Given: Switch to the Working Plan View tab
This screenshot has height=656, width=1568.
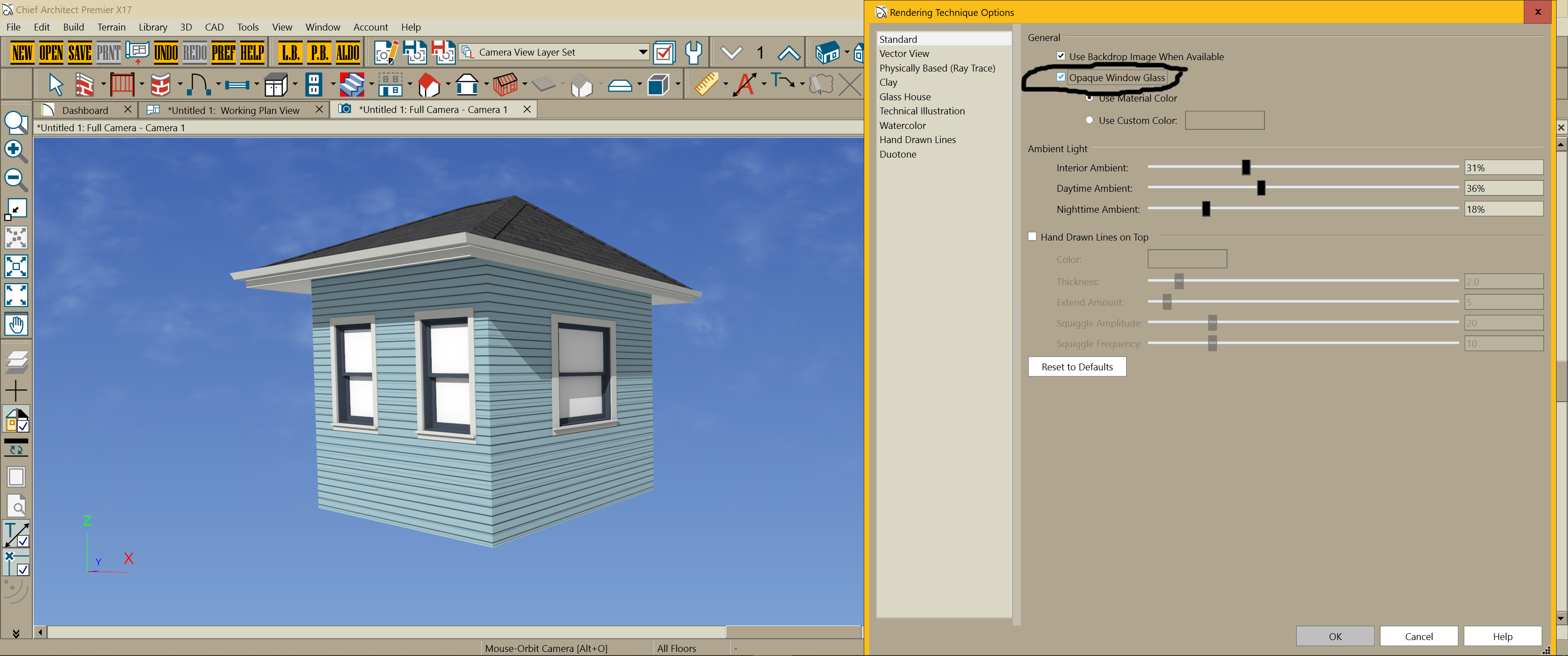Looking at the screenshot, I should coord(233,109).
